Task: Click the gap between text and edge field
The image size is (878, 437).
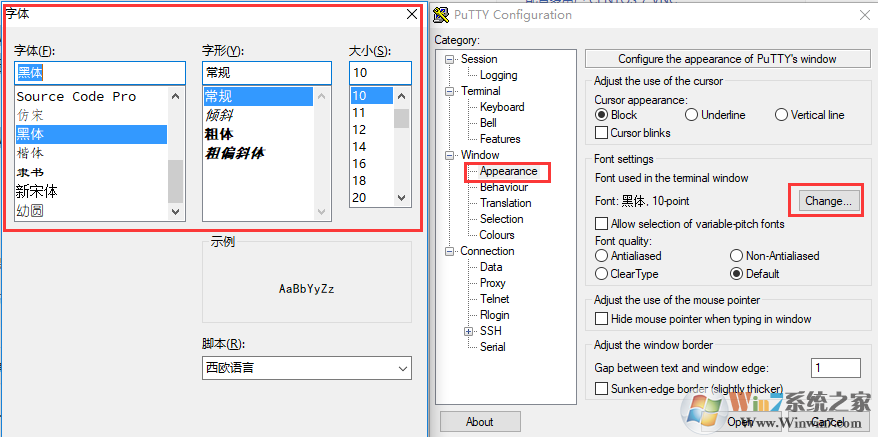Action: (x=835, y=368)
